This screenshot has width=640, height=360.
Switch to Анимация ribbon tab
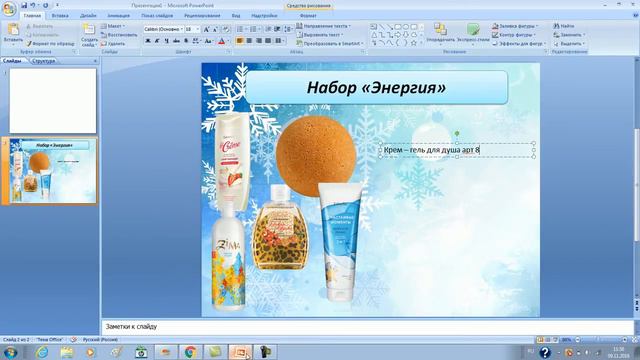click(118, 16)
